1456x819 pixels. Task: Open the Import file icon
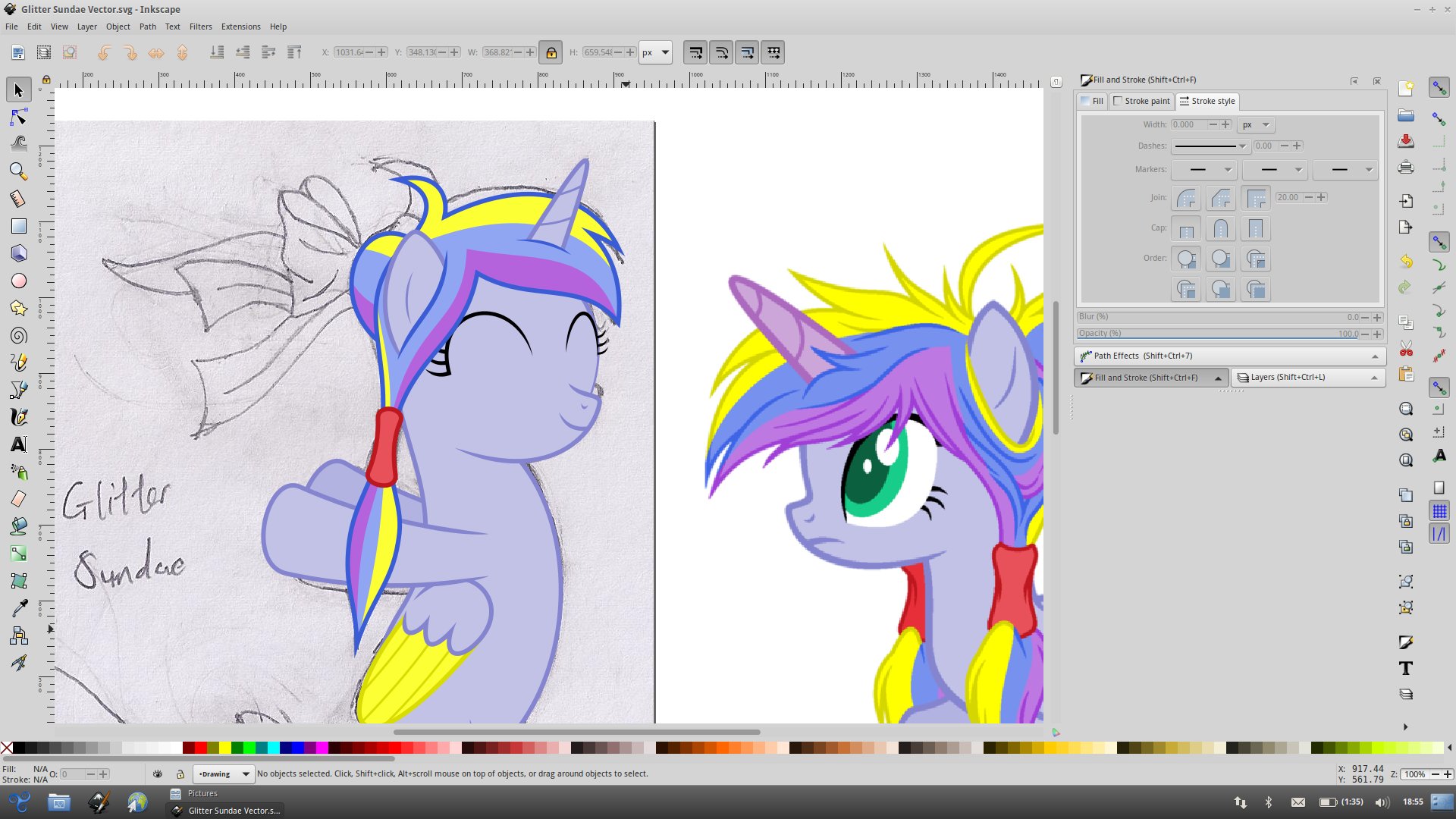pos(1405,201)
